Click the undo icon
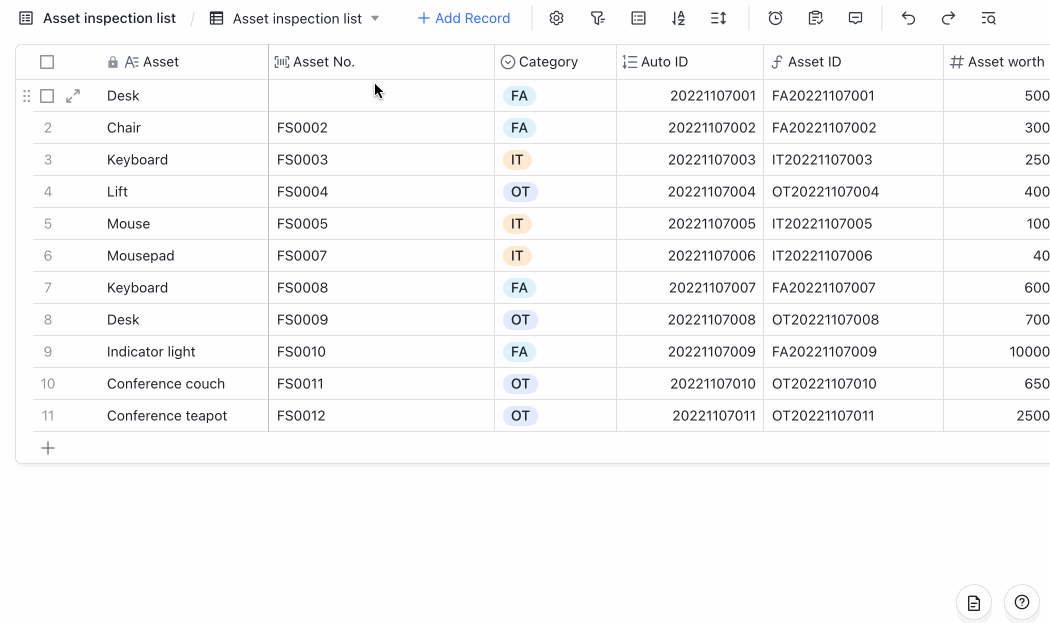Screen dimensions: 1050x623 907,18
